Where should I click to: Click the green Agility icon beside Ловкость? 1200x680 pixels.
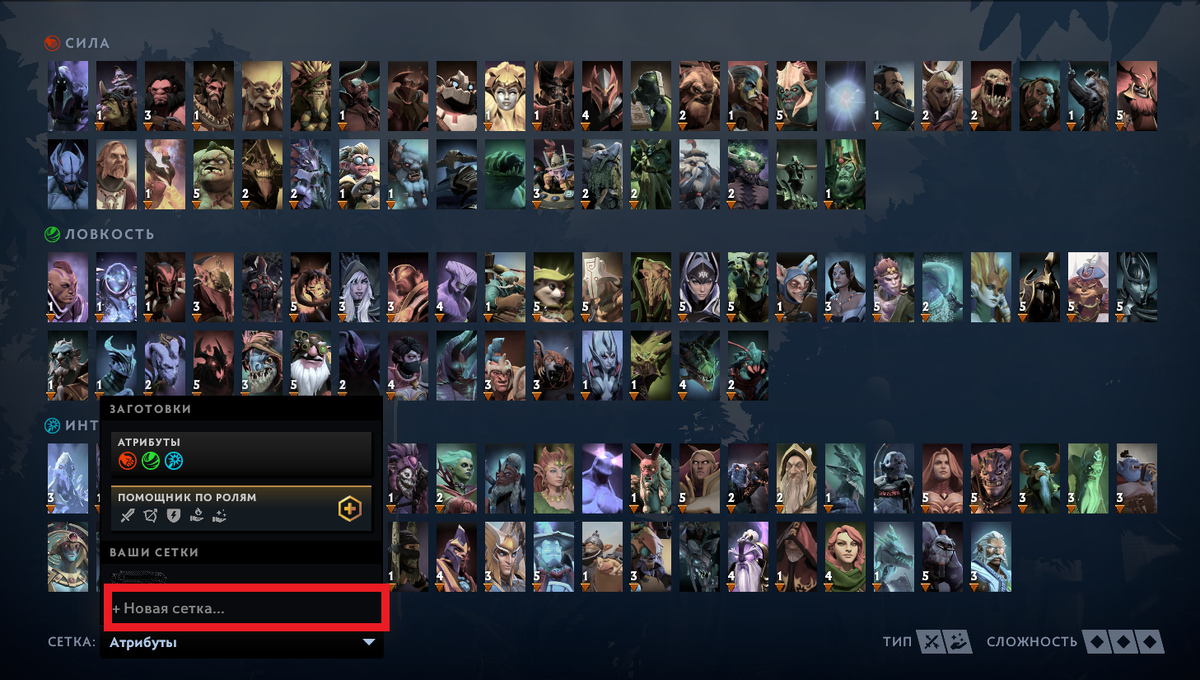[x=52, y=234]
